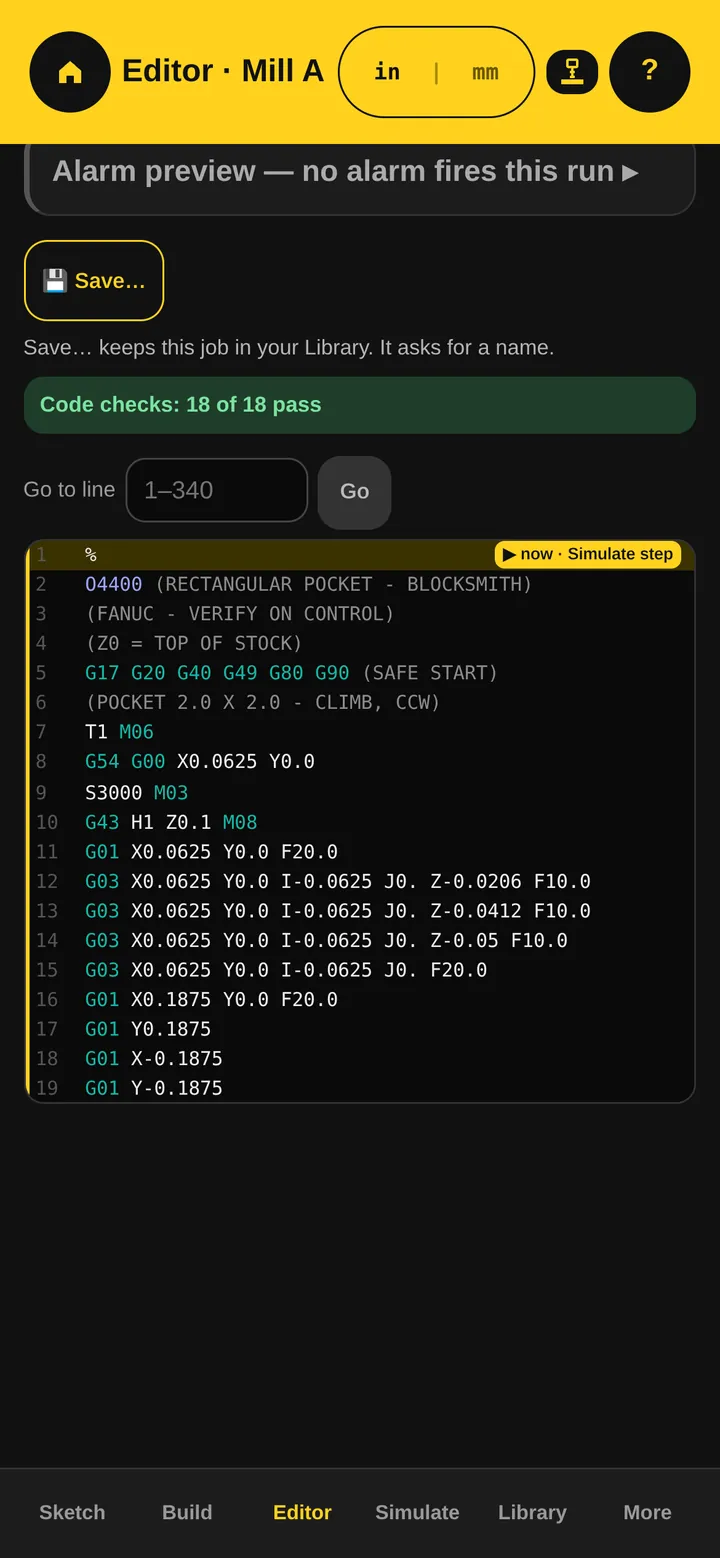This screenshot has width=720, height=1558.
Task: Select line O4400 RECTANGULAR POCKET - BLOCKSMITH
Action: (x=360, y=584)
